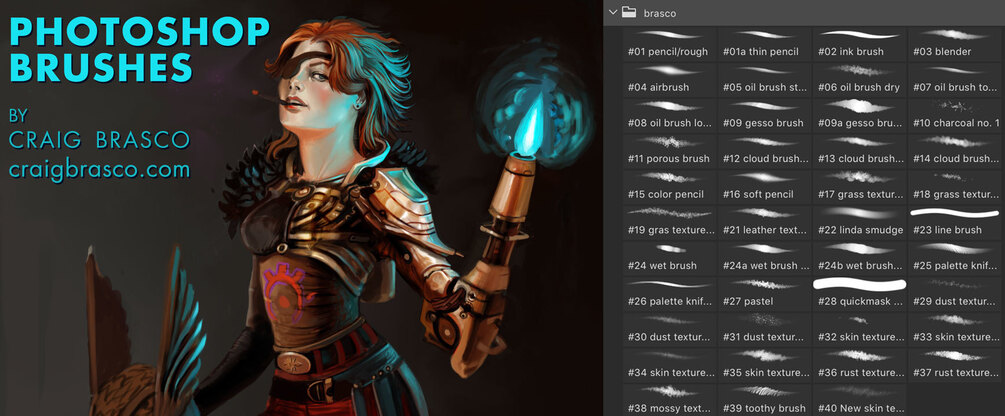Select the #03 blender brush
Image resolution: width=1005 pixels, height=416 pixels.
tap(955, 44)
